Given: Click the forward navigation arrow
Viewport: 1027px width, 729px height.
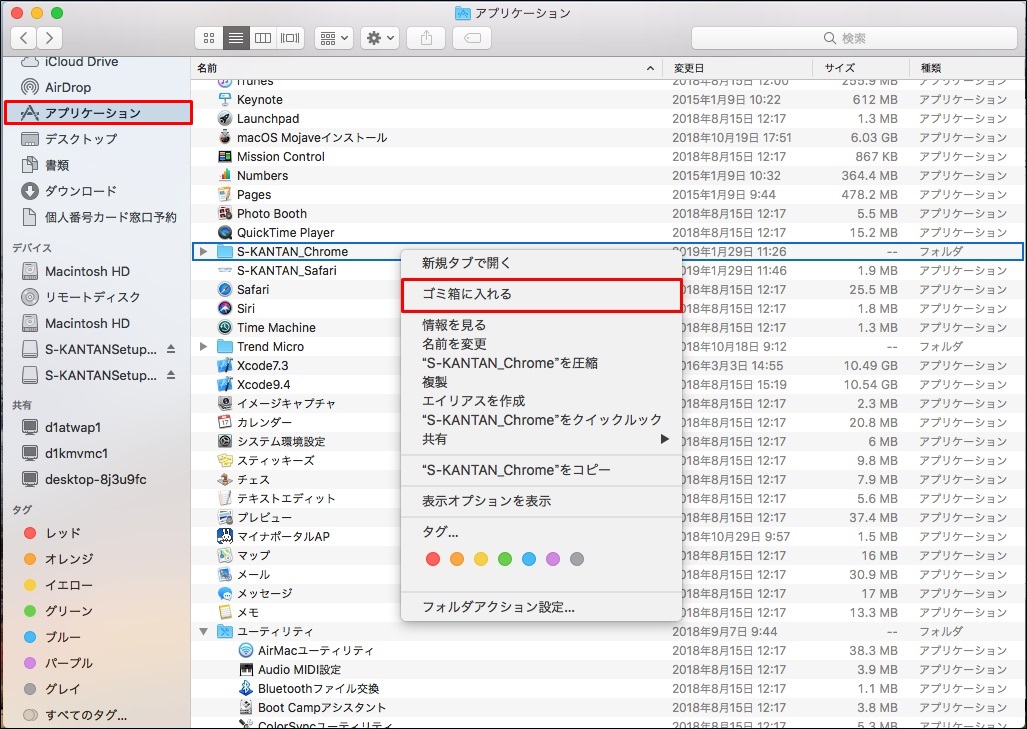Looking at the screenshot, I should [49, 38].
